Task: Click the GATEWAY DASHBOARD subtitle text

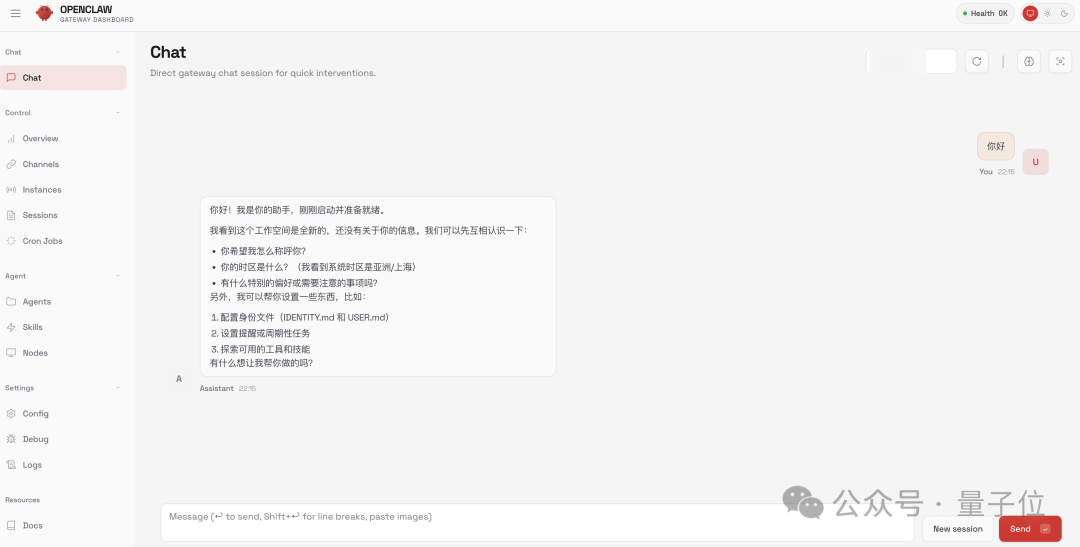Action: pos(96,20)
